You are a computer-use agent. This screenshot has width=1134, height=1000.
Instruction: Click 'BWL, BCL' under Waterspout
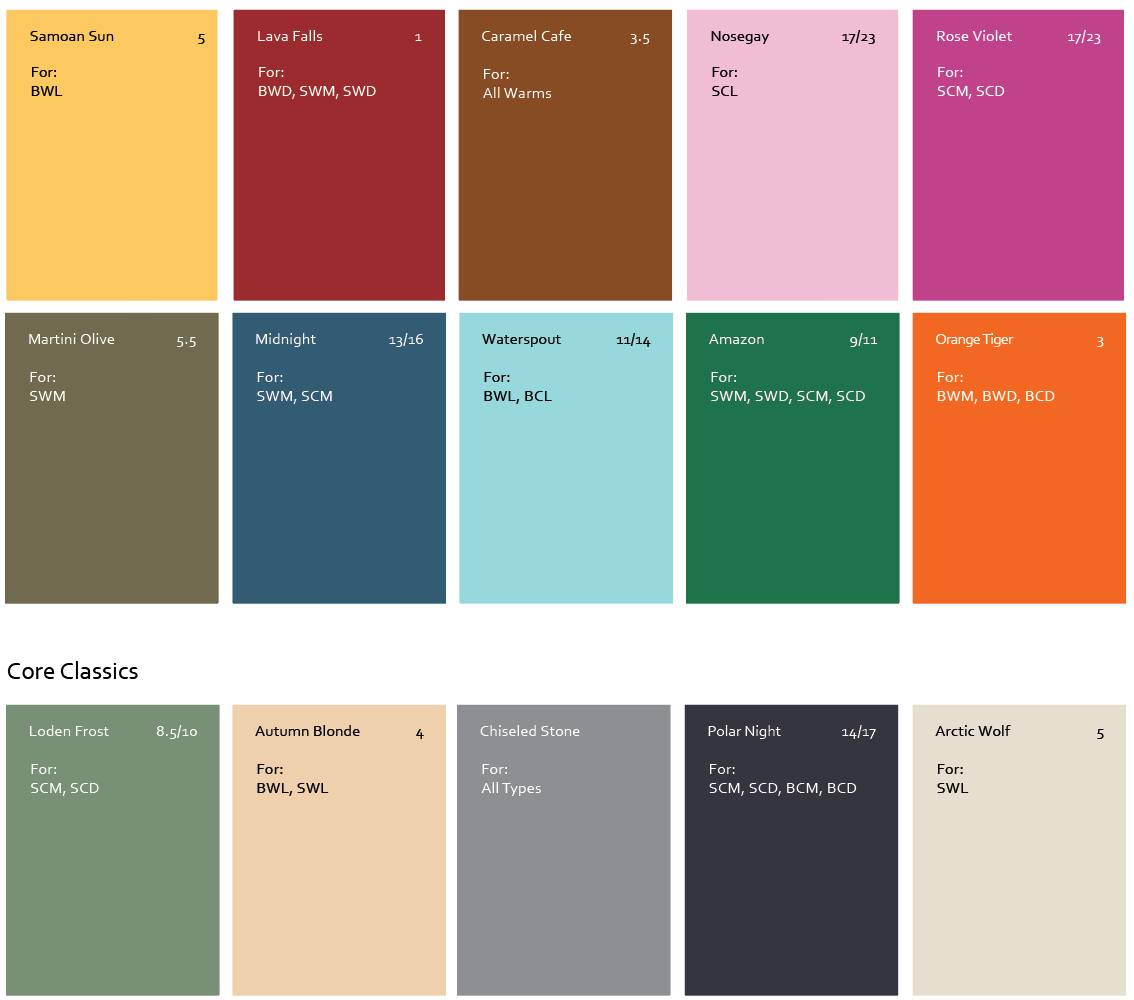(x=518, y=396)
